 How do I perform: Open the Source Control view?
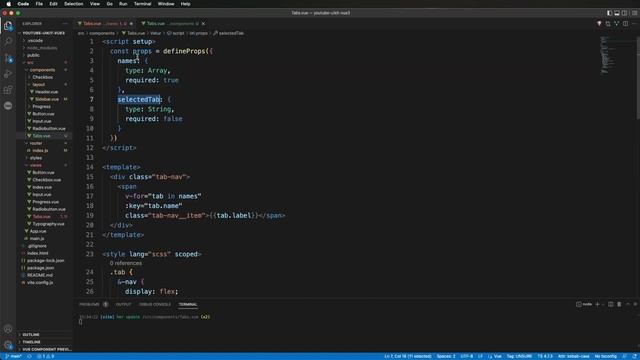8,58
